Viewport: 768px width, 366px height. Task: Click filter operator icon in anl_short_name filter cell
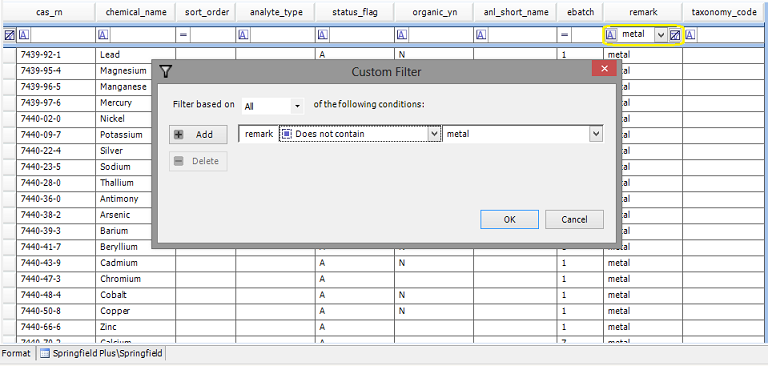click(x=481, y=35)
